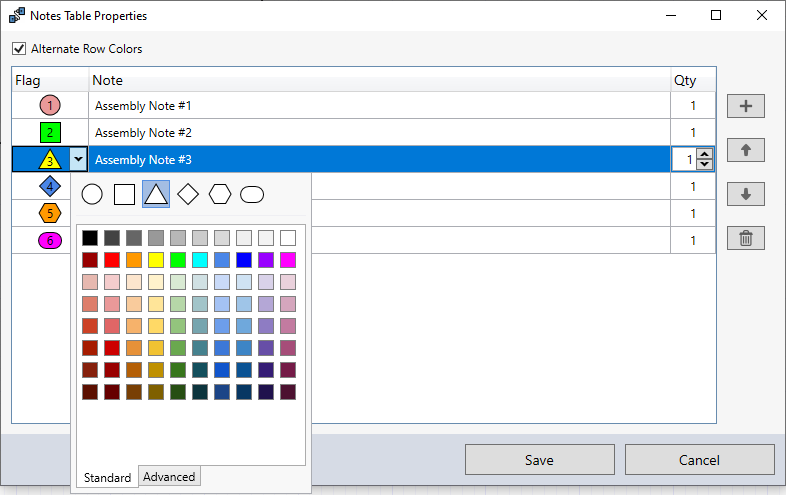
Task: Click the Cancel button
Action: coord(699,460)
